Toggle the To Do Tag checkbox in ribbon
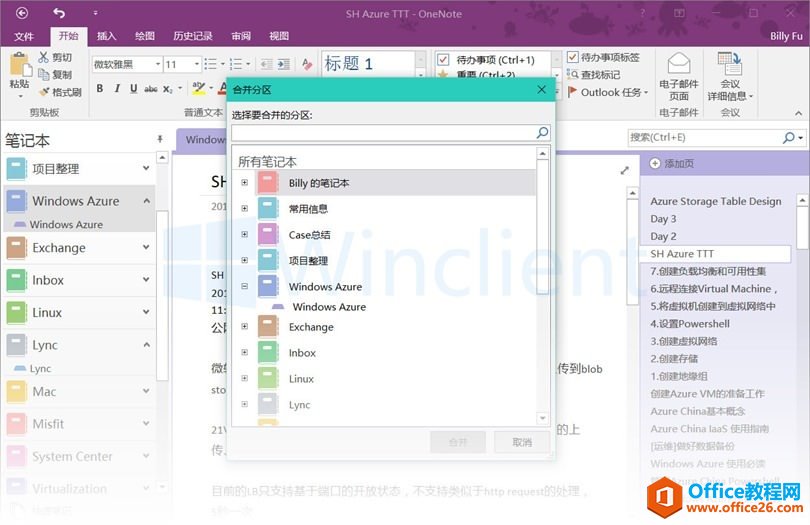 pos(572,57)
